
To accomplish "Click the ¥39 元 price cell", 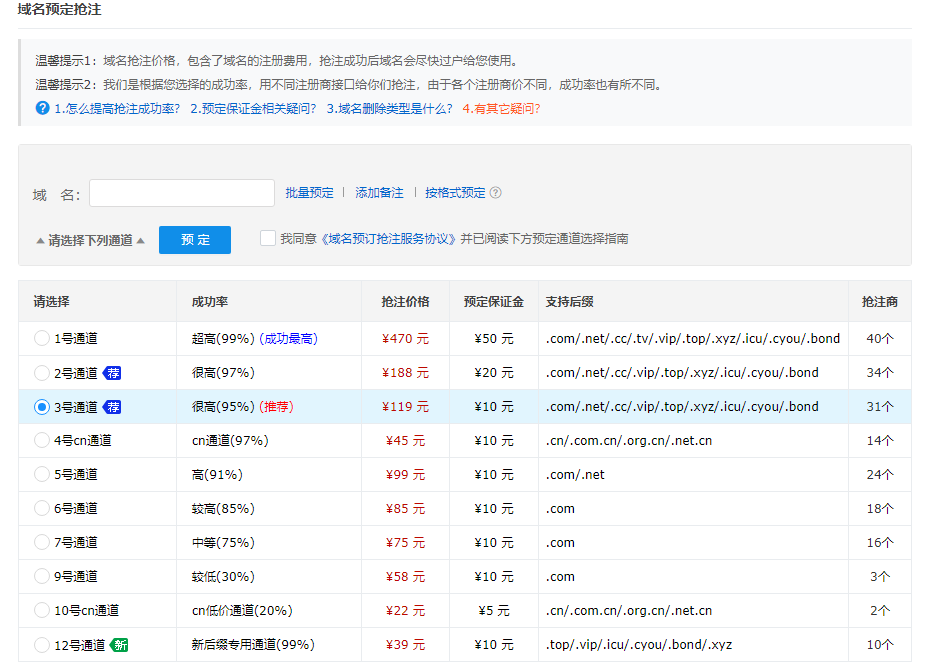I will coord(405,644).
